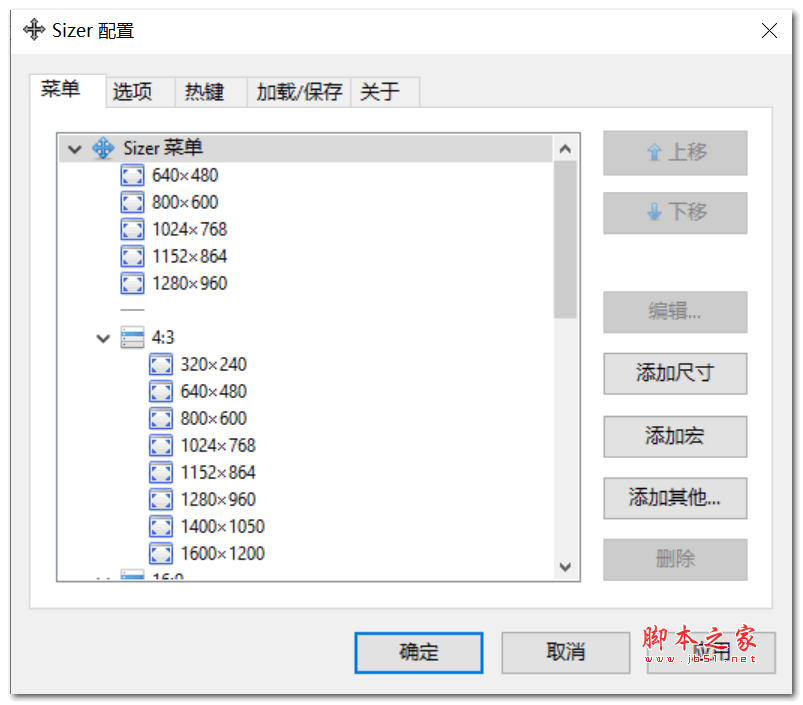Click the 添加其他 button
The image size is (803, 705).
click(674, 498)
